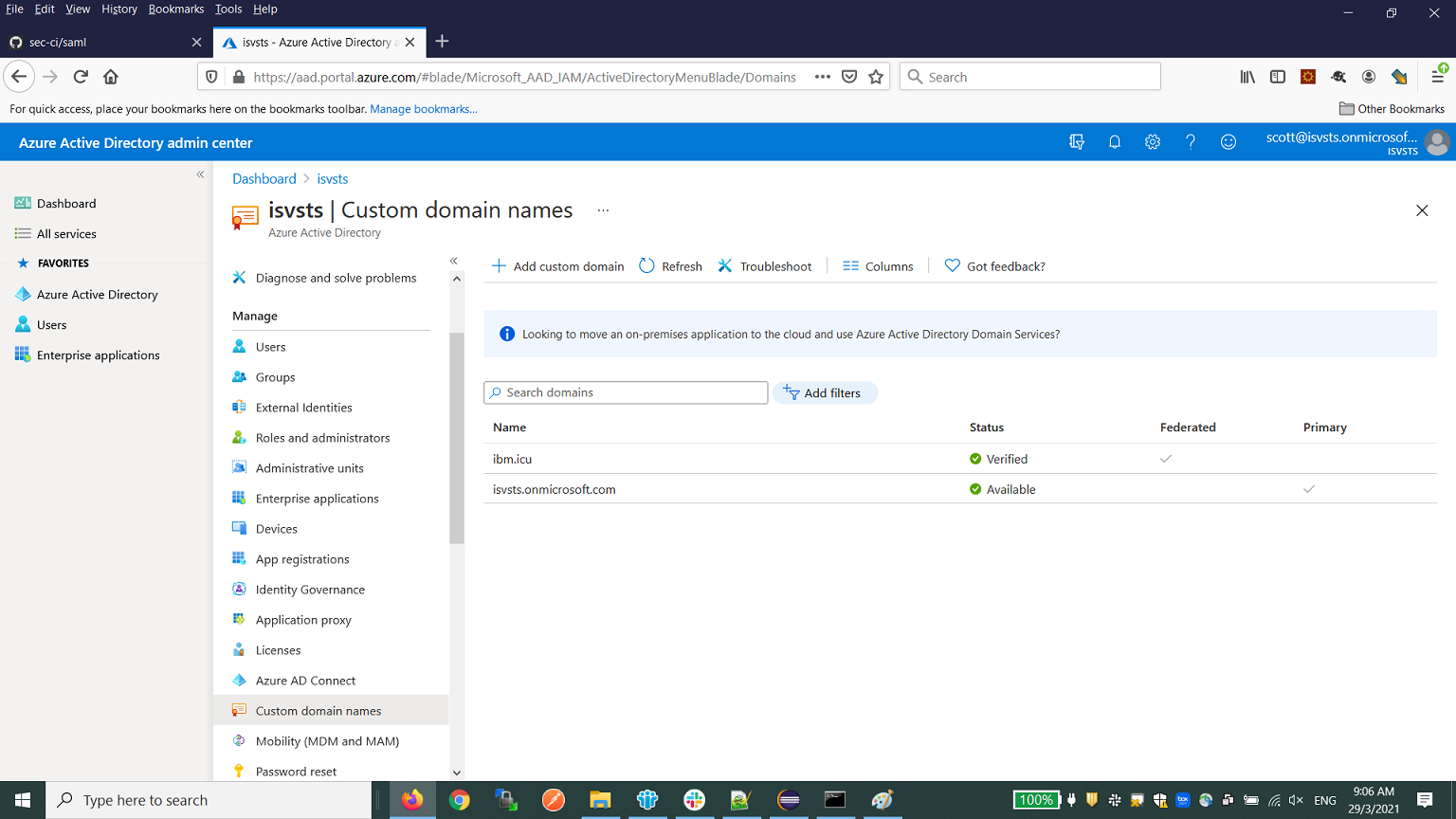Open Users from the Manage sidebar
This screenshot has height=819, width=1456.
(x=269, y=346)
